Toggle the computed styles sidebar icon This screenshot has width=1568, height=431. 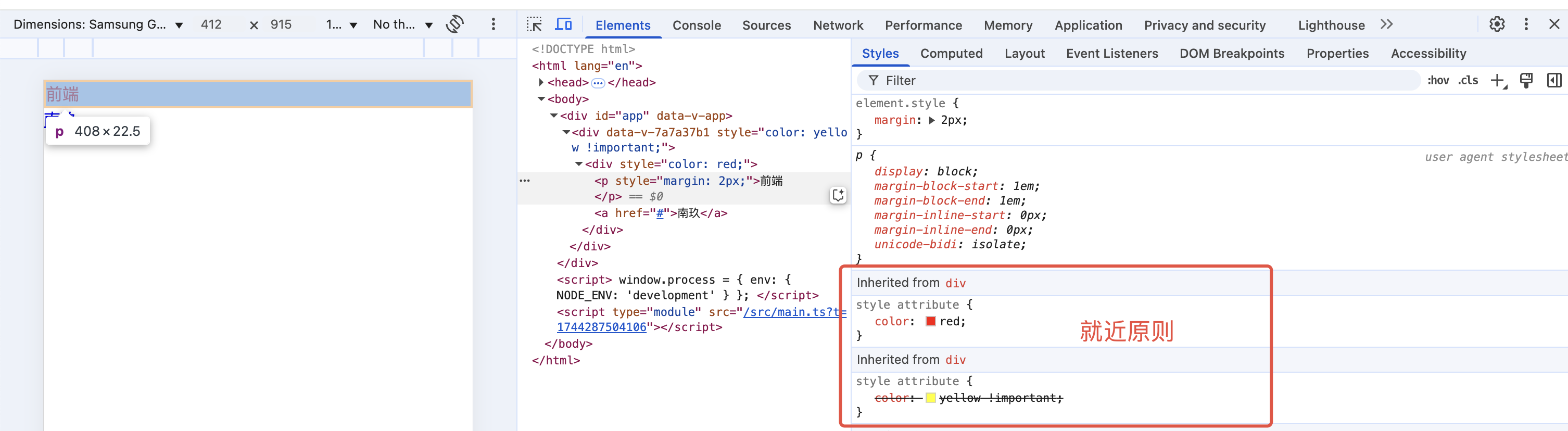(1553, 80)
